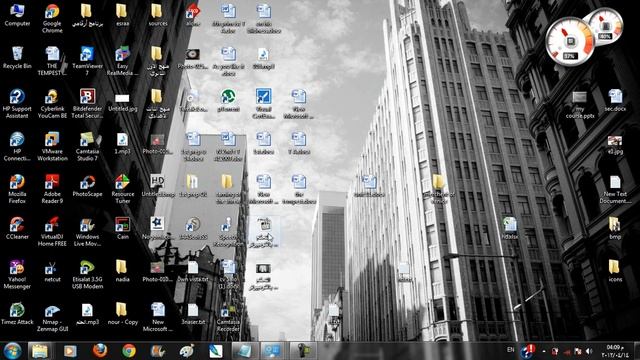Select the Camtasia Studio 7 shortcut
The image size is (640, 360).
[x=87, y=146]
